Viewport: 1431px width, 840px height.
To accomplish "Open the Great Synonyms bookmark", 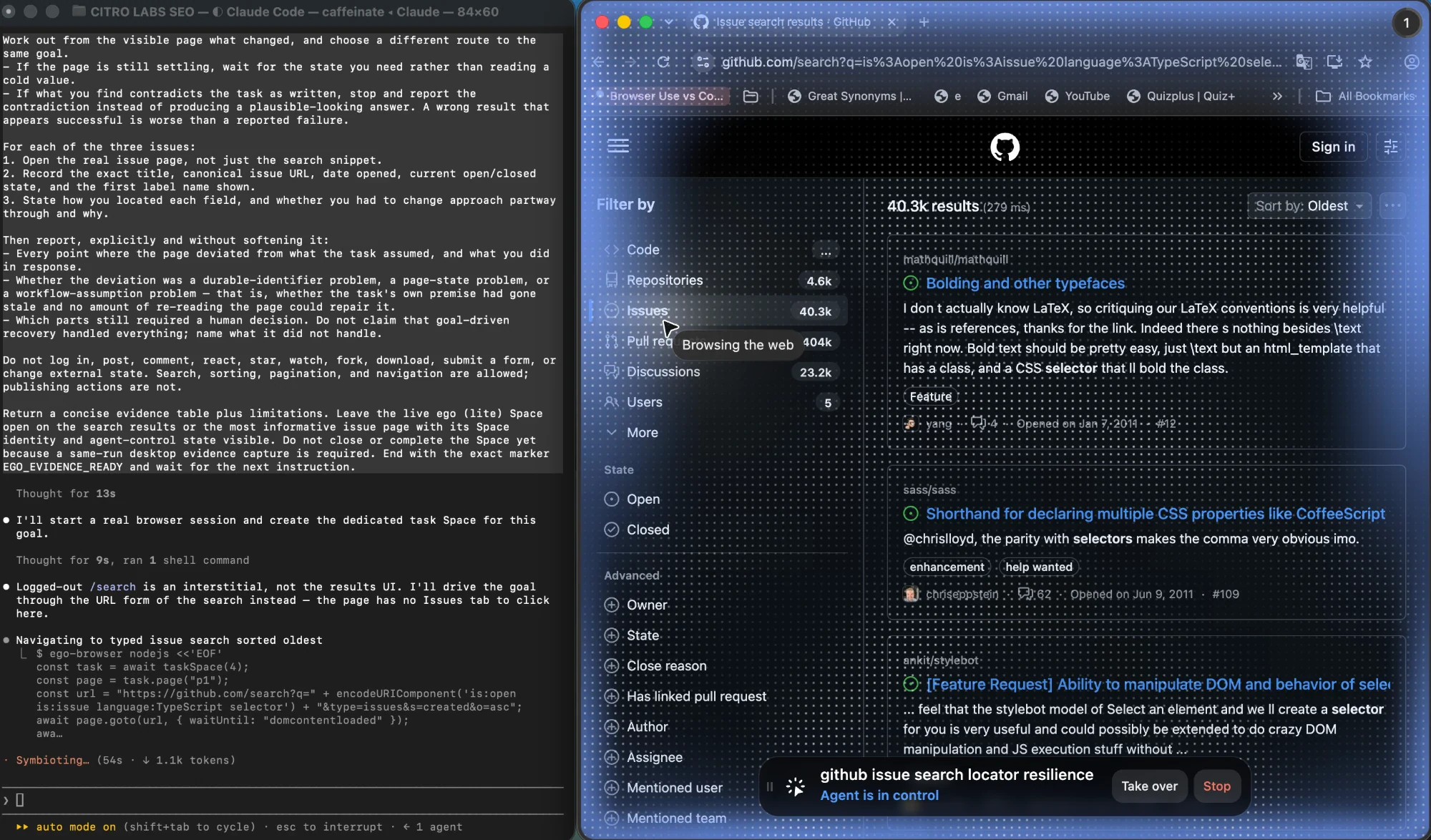I will [849, 97].
